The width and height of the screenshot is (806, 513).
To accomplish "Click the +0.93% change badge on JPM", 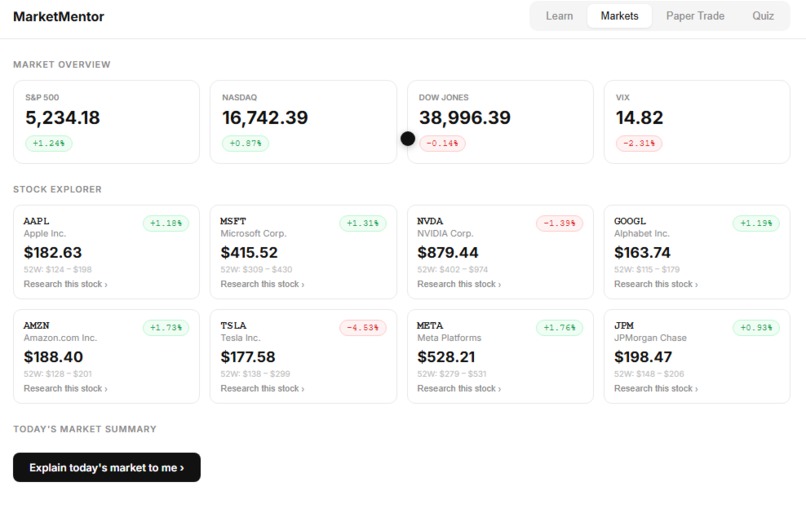I will tap(756, 327).
